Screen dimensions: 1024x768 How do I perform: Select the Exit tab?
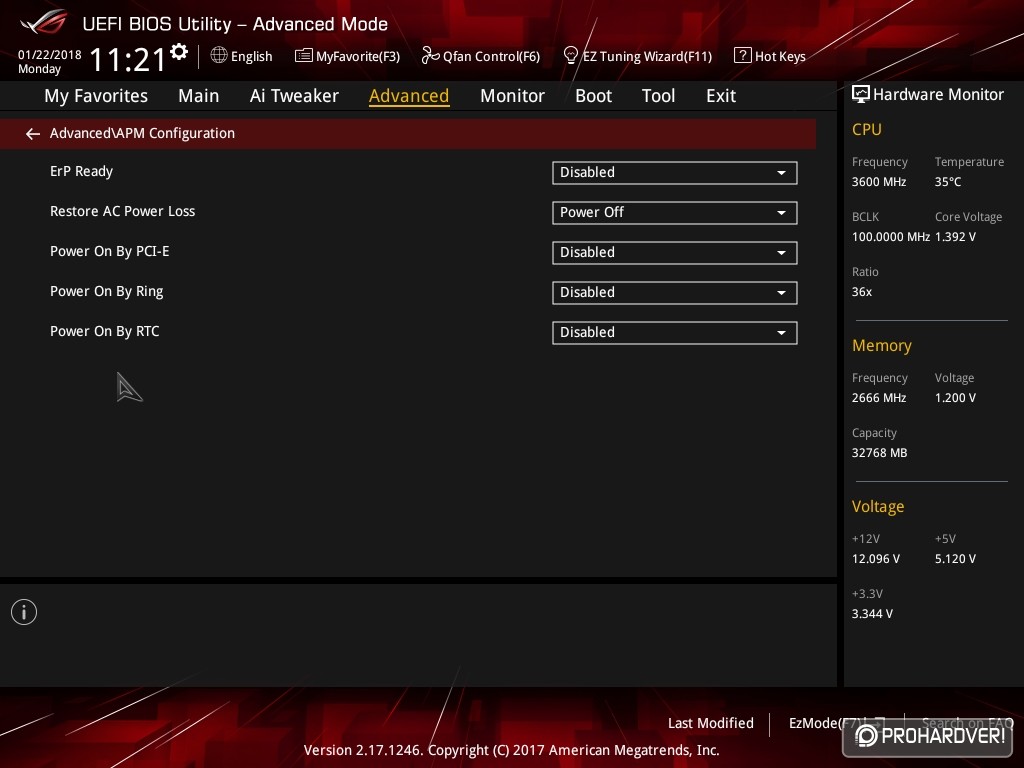(721, 96)
